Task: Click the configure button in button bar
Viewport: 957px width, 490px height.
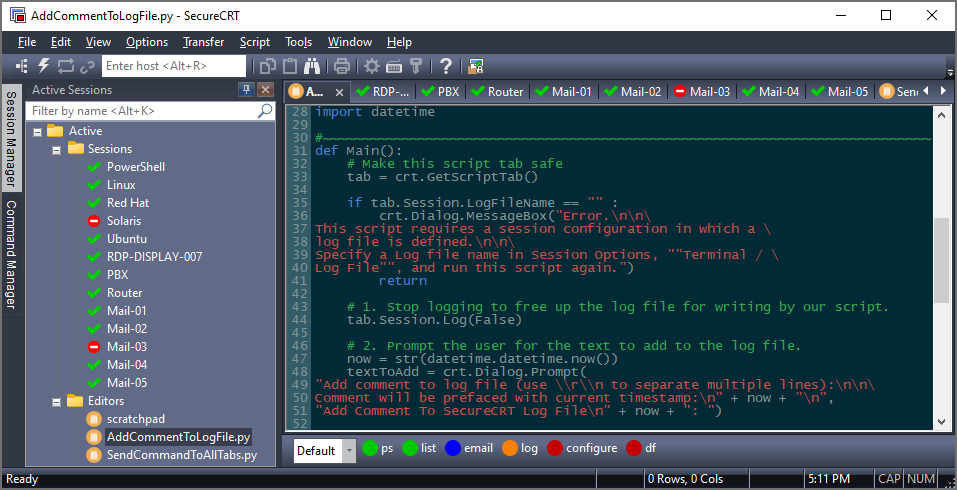Action: click(x=582, y=449)
